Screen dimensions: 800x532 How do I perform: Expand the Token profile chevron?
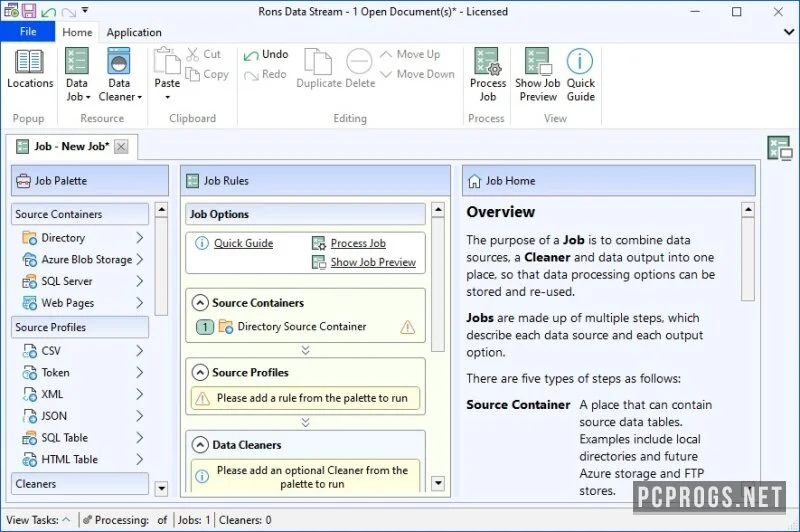[140, 373]
